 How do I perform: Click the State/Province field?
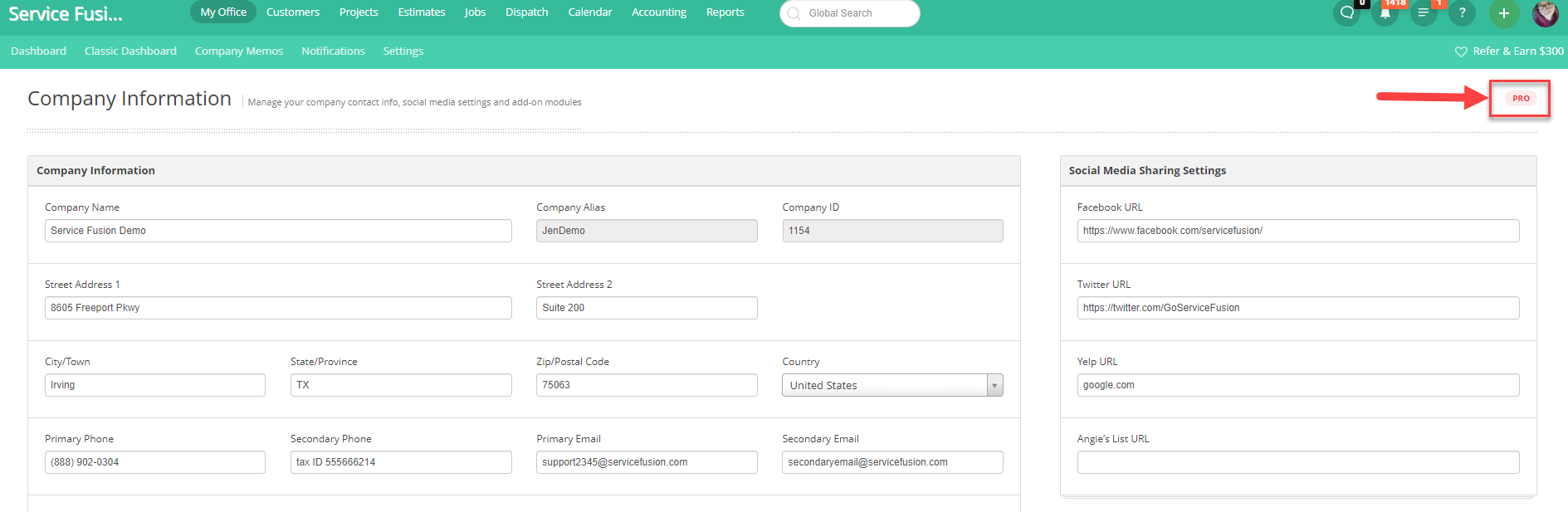(x=401, y=385)
